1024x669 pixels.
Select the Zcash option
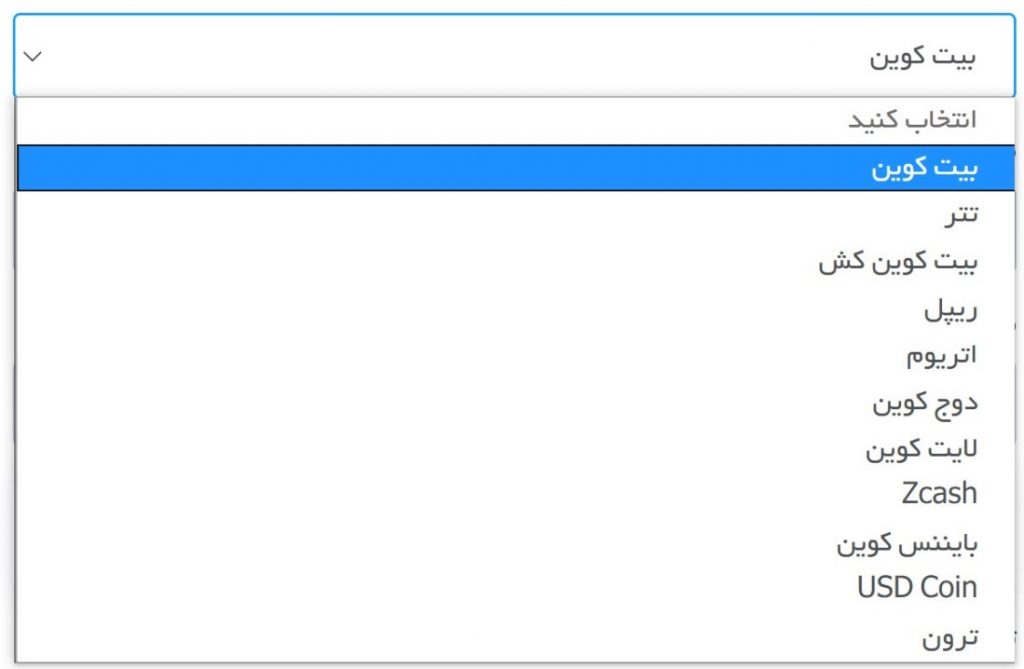515,493
